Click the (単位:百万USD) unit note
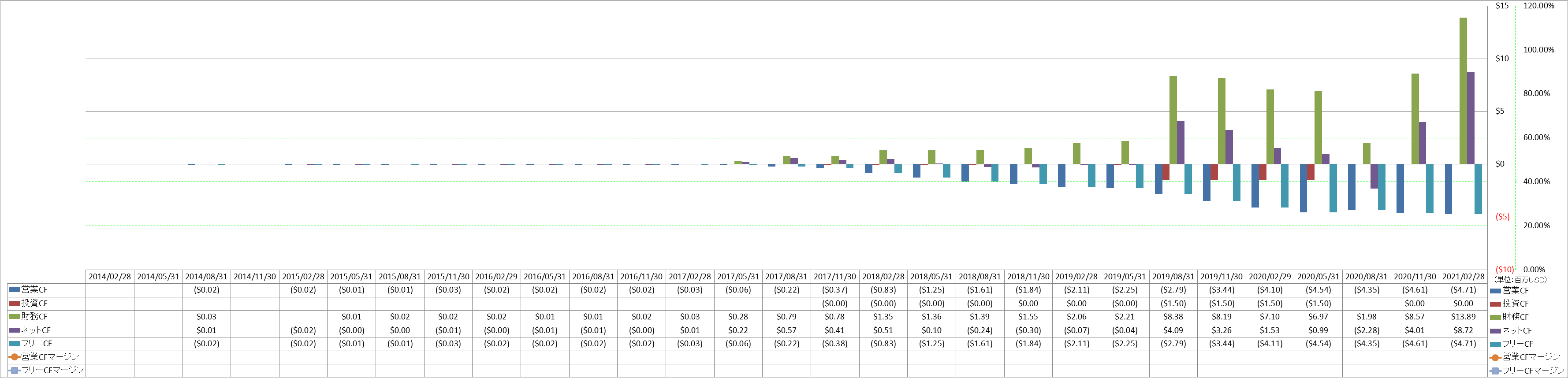The width and height of the screenshot is (1568, 378). click(1520, 279)
